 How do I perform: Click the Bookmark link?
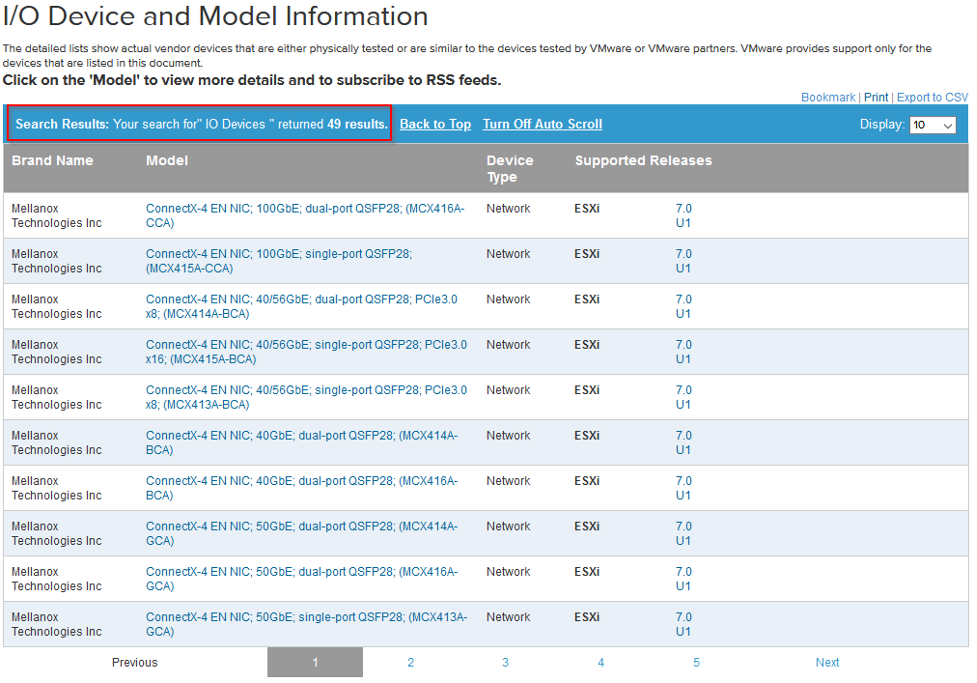[x=828, y=97]
